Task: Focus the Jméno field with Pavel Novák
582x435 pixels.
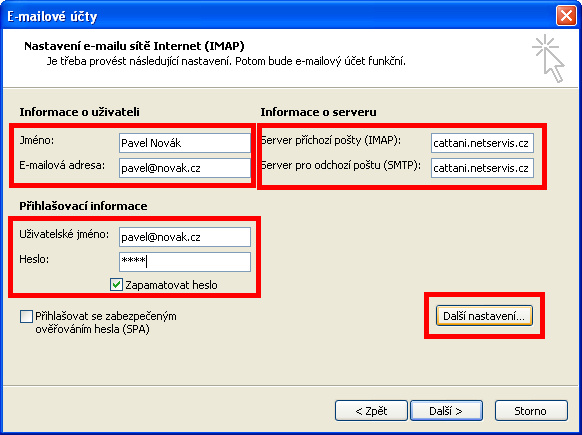Action: click(185, 143)
